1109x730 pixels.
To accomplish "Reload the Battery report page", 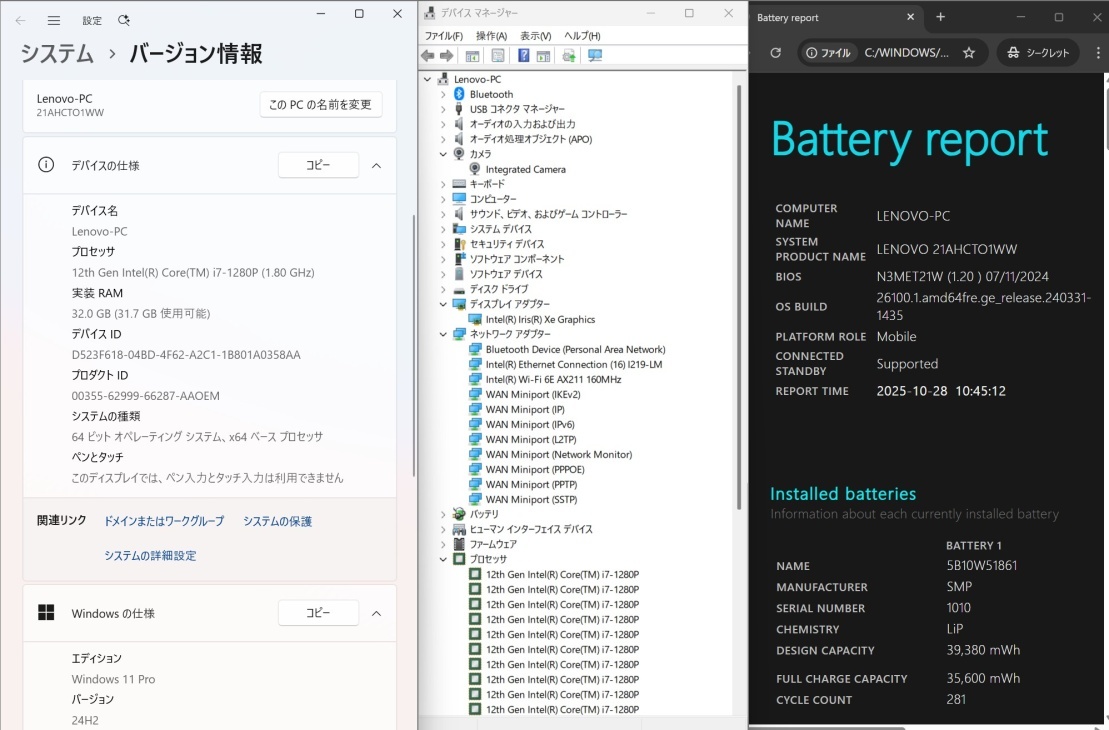I will [775, 53].
